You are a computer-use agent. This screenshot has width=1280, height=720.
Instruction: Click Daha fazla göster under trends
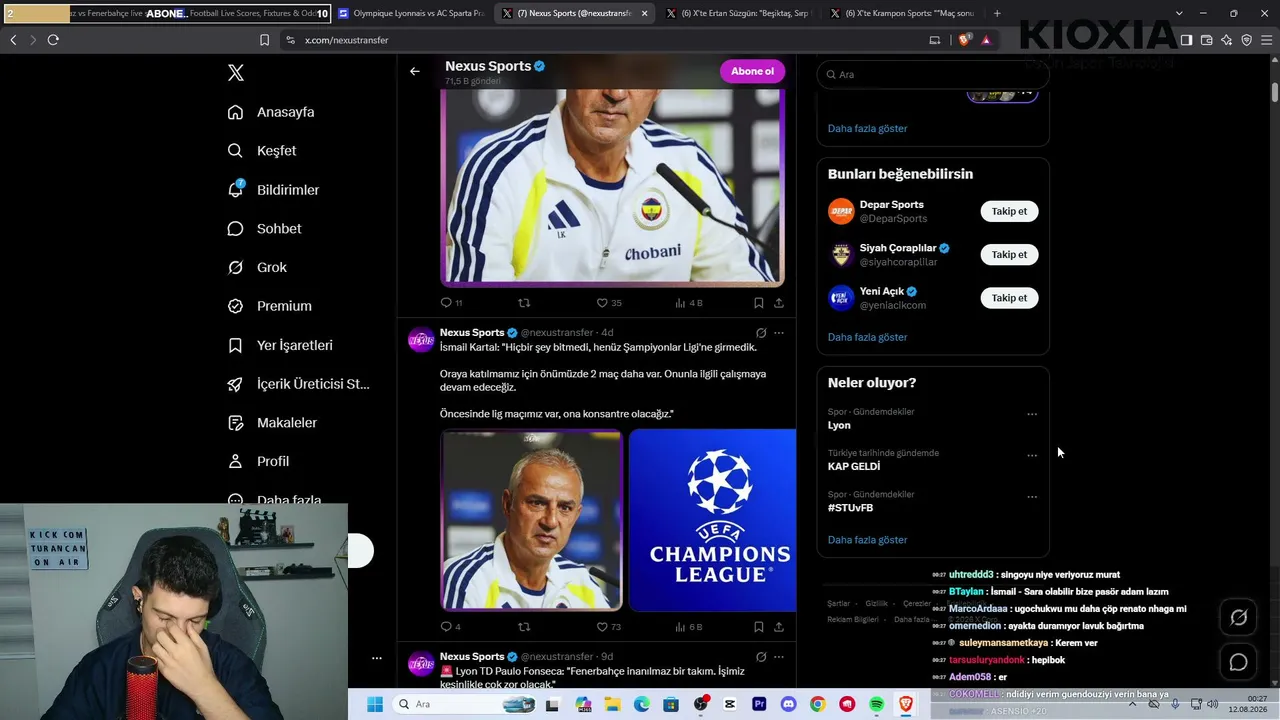point(867,540)
